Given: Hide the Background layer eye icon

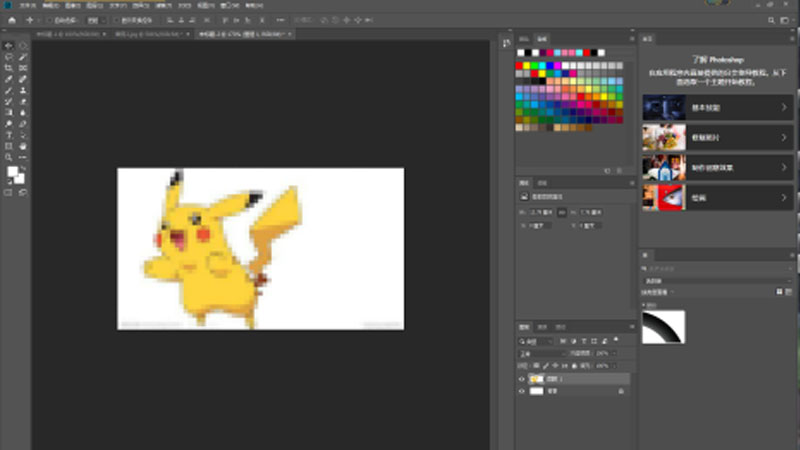Looking at the screenshot, I should (521, 391).
